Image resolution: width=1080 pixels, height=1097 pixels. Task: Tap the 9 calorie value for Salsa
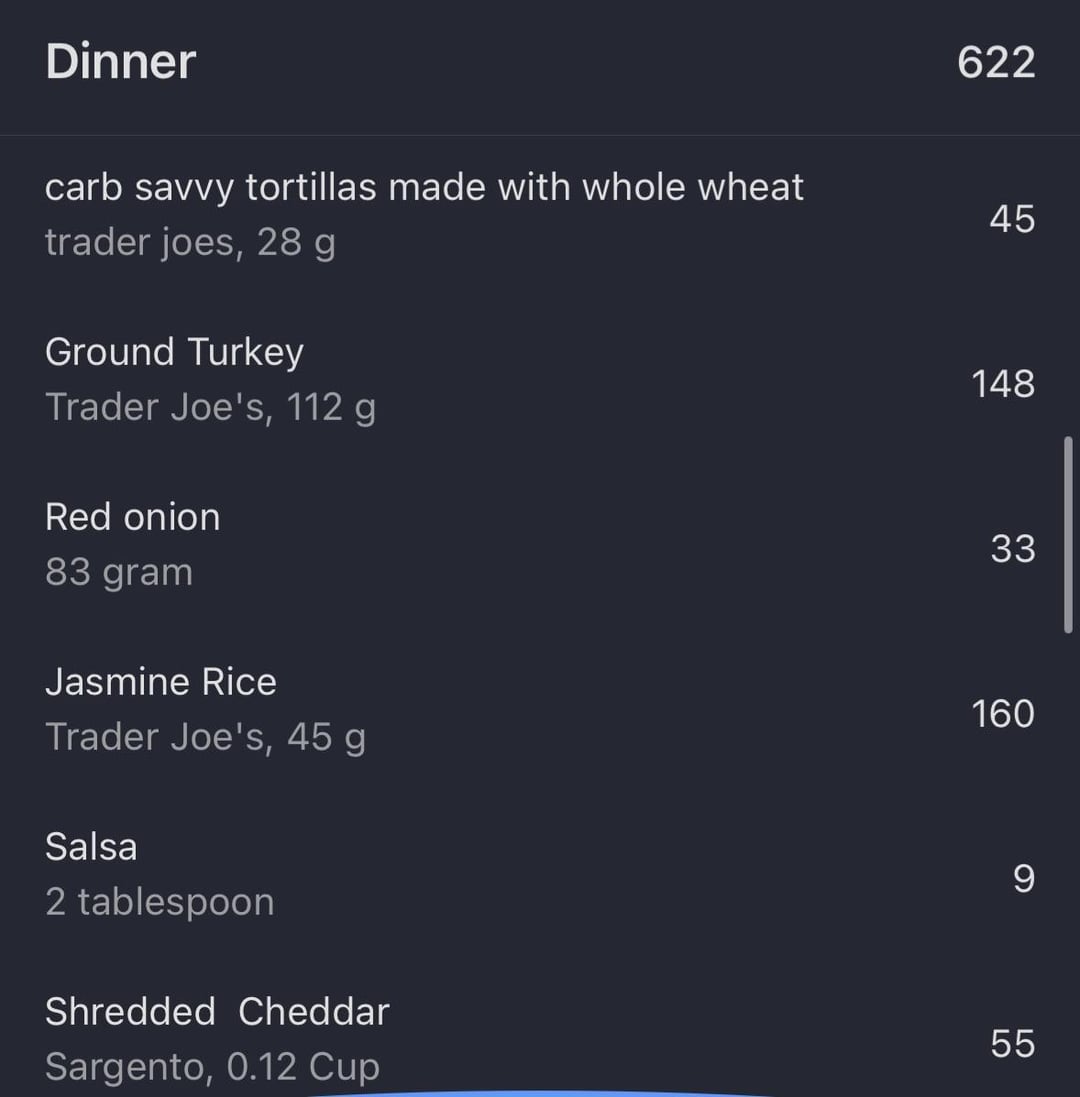1024,879
